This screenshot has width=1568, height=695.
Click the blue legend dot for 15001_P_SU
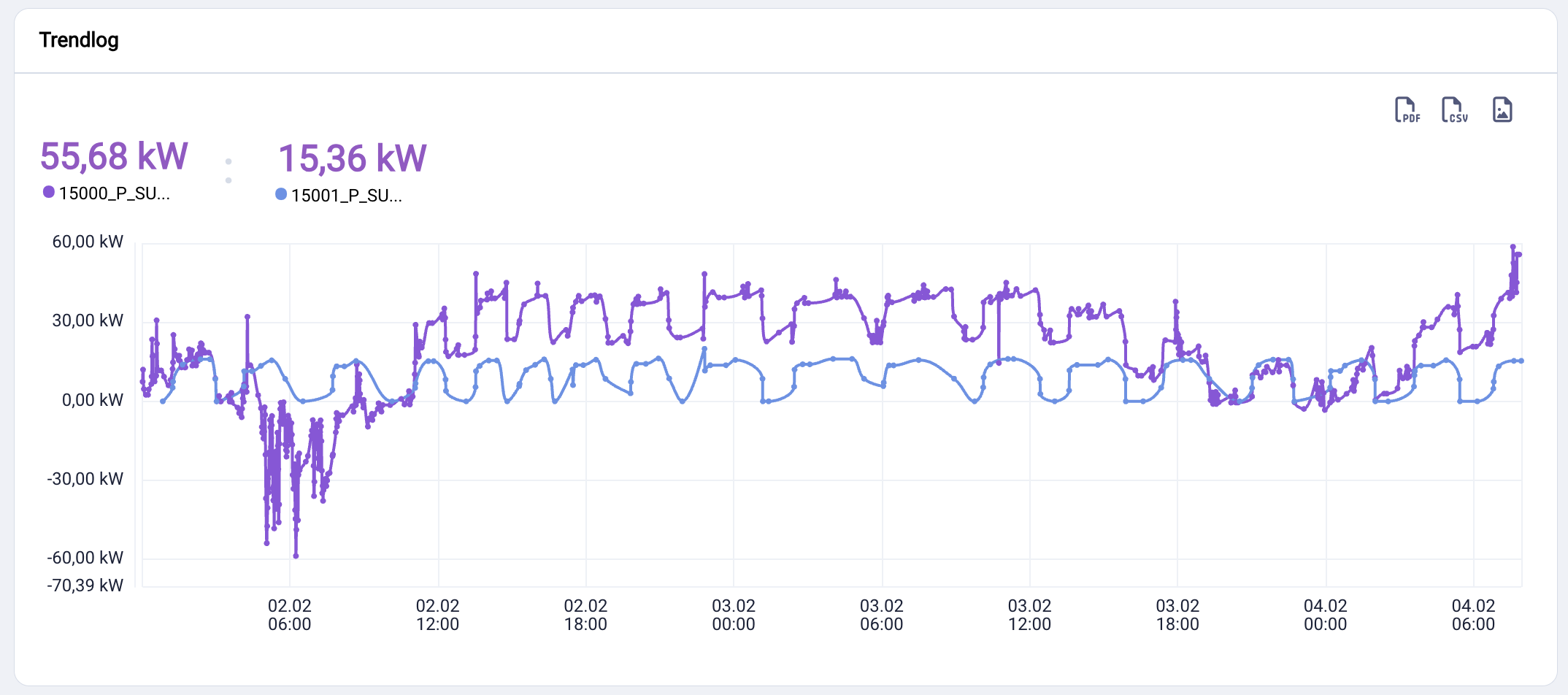[x=281, y=194]
